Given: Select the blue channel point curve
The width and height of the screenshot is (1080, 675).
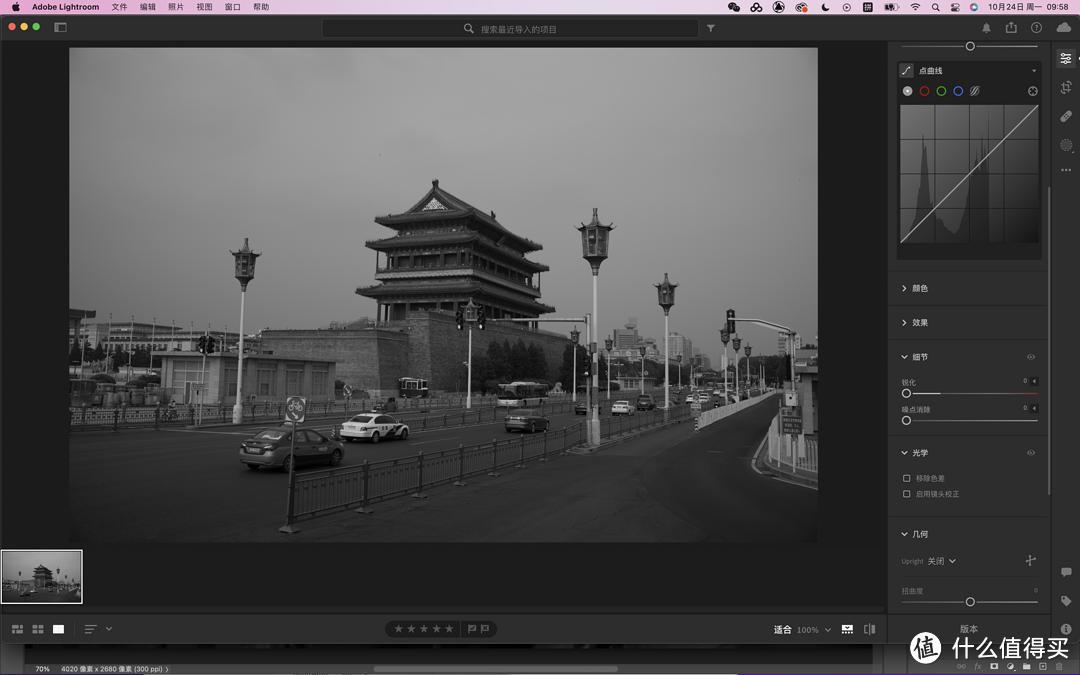Looking at the screenshot, I should click(958, 90).
